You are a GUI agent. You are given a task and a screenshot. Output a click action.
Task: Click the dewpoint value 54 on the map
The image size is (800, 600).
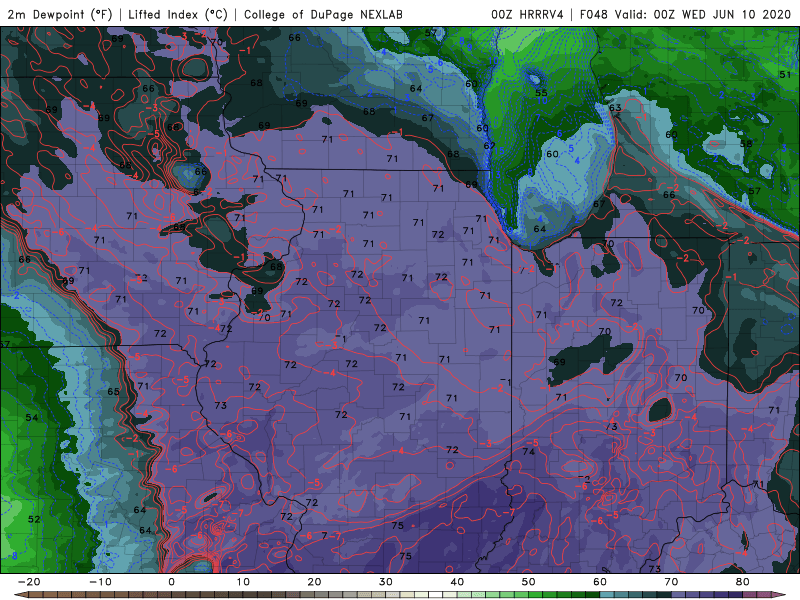pyautogui.click(x=32, y=417)
